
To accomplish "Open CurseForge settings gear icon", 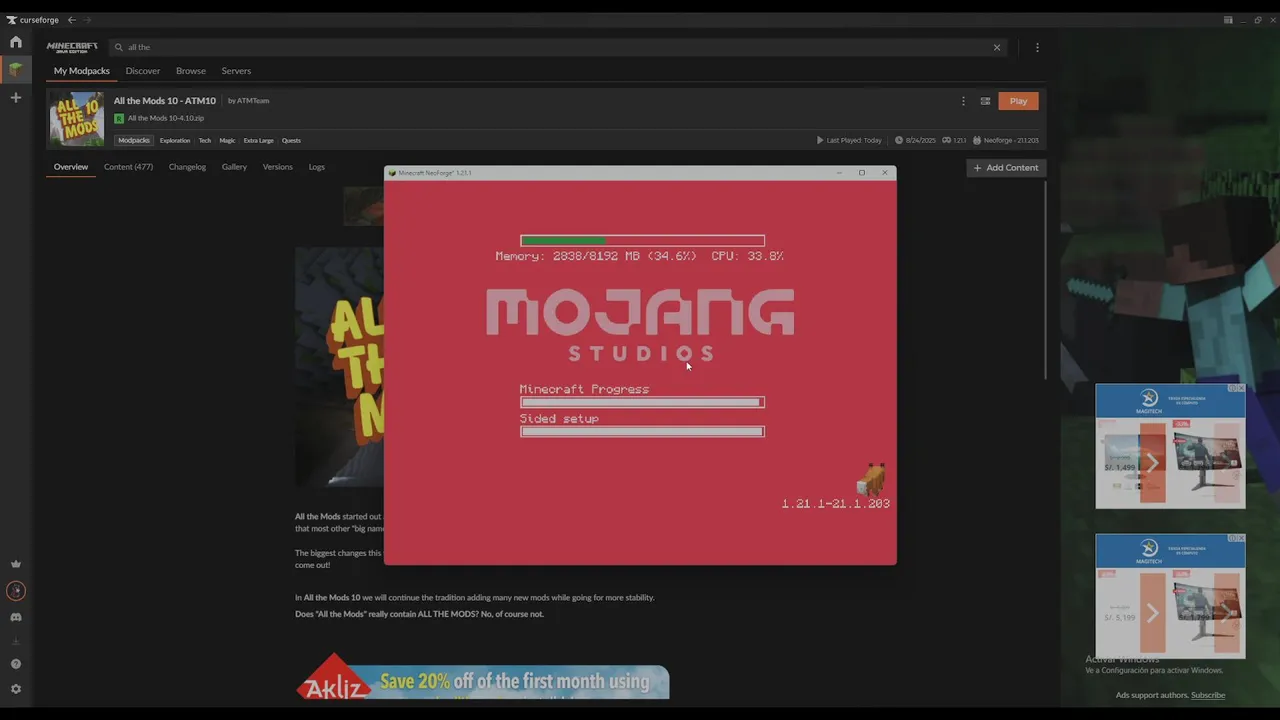I will (x=15, y=689).
